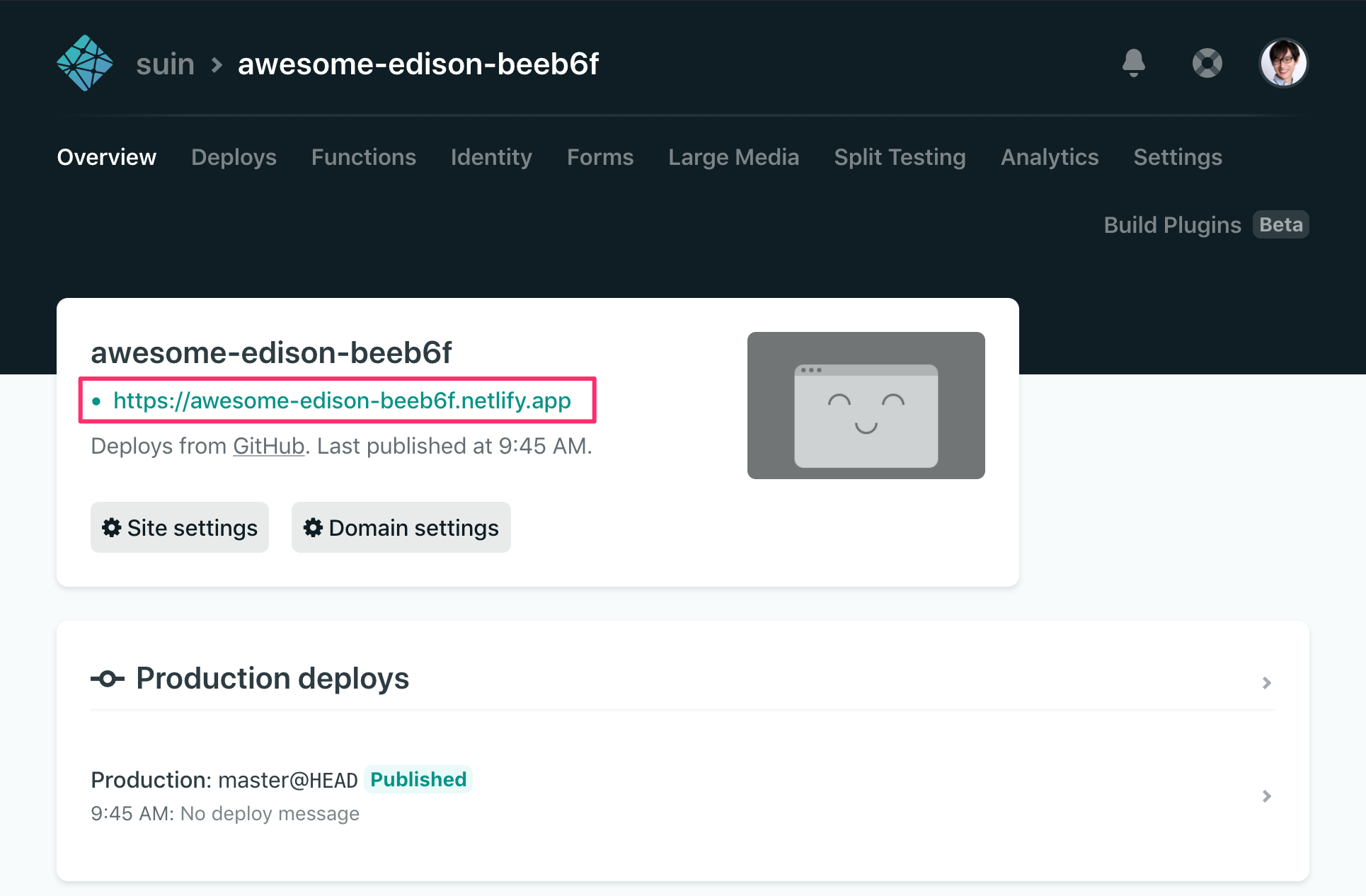Follow the GitHub link
The height and width of the screenshot is (896, 1366).
pos(268,447)
